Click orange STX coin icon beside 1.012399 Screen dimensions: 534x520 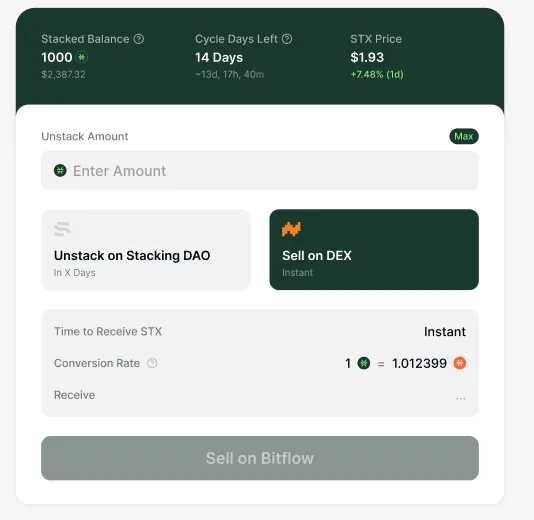[x=460, y=363]
